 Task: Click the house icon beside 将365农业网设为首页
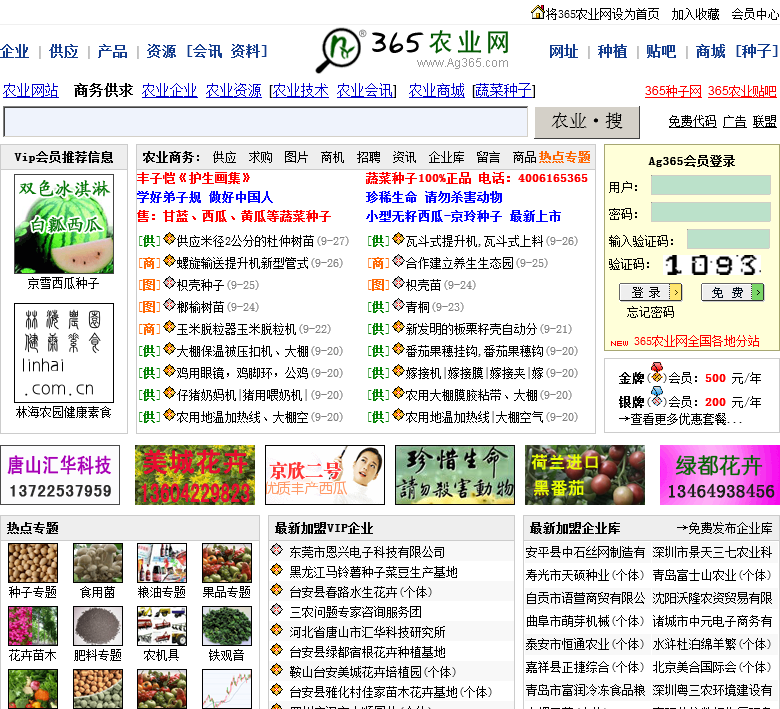[538, 12]
